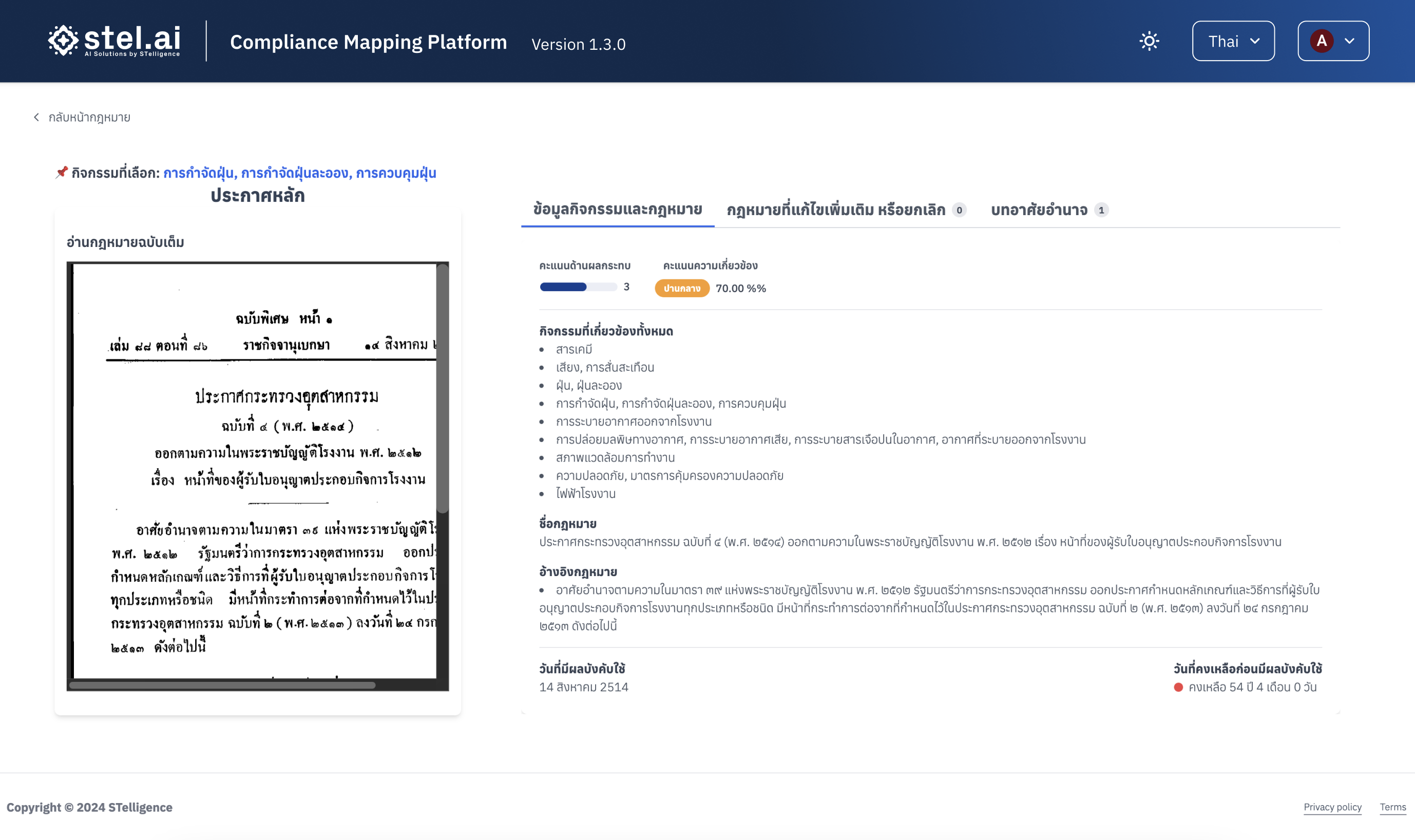Click the 1 count badge on บทอาศัยอำนาจ
Image resolution: width=1415 pixels, height=840 pixels.
1101,210
